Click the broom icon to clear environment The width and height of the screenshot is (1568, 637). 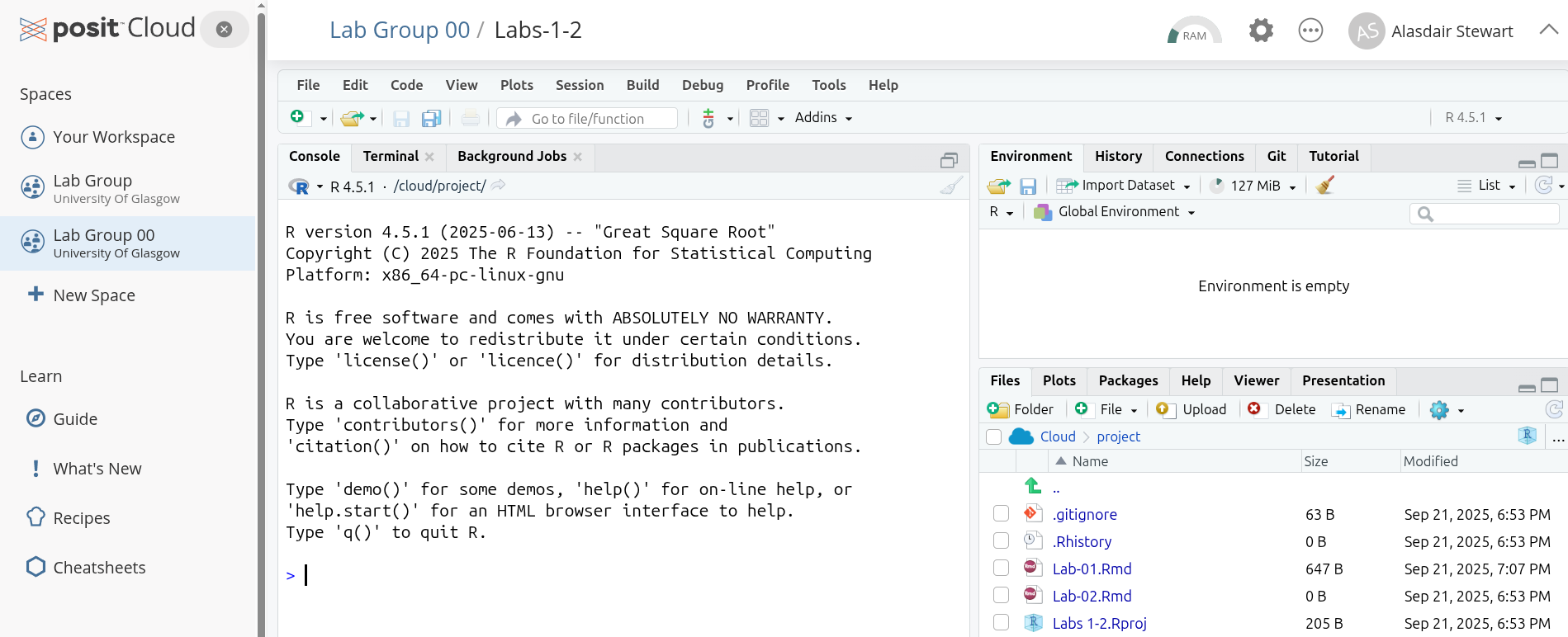[1325, 186]
